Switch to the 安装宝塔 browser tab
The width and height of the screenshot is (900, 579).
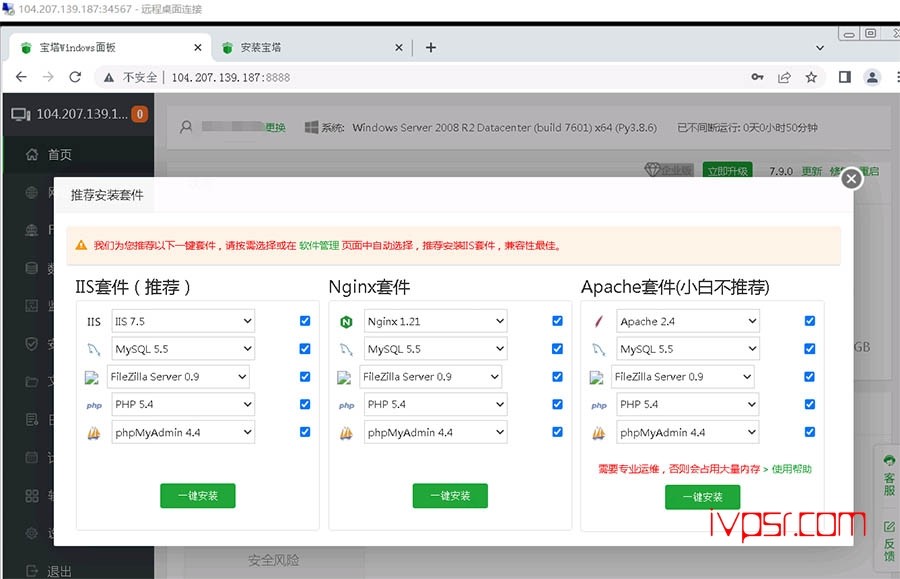pyautogui.click(x=312, y=48)
